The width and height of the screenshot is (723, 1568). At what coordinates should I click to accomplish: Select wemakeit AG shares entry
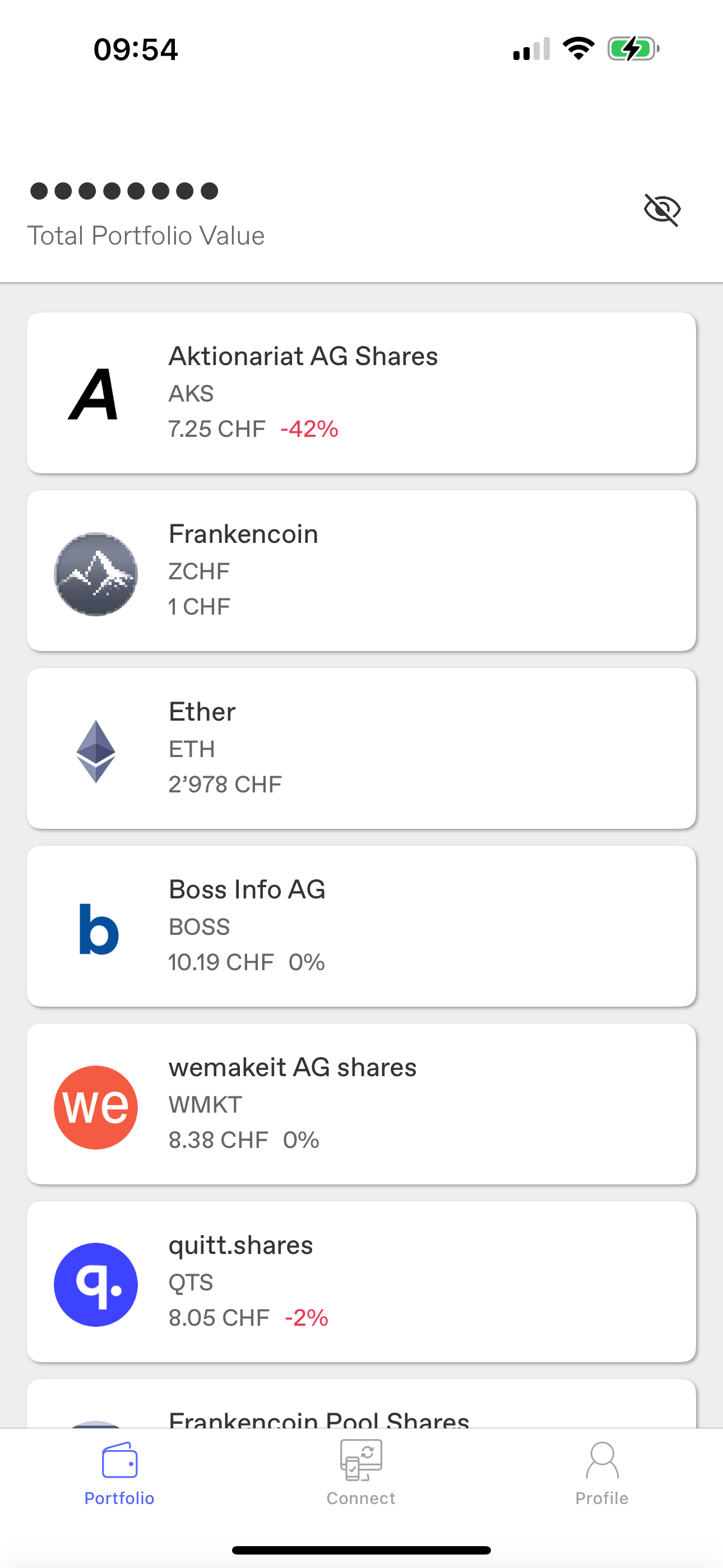point(361,1104)
